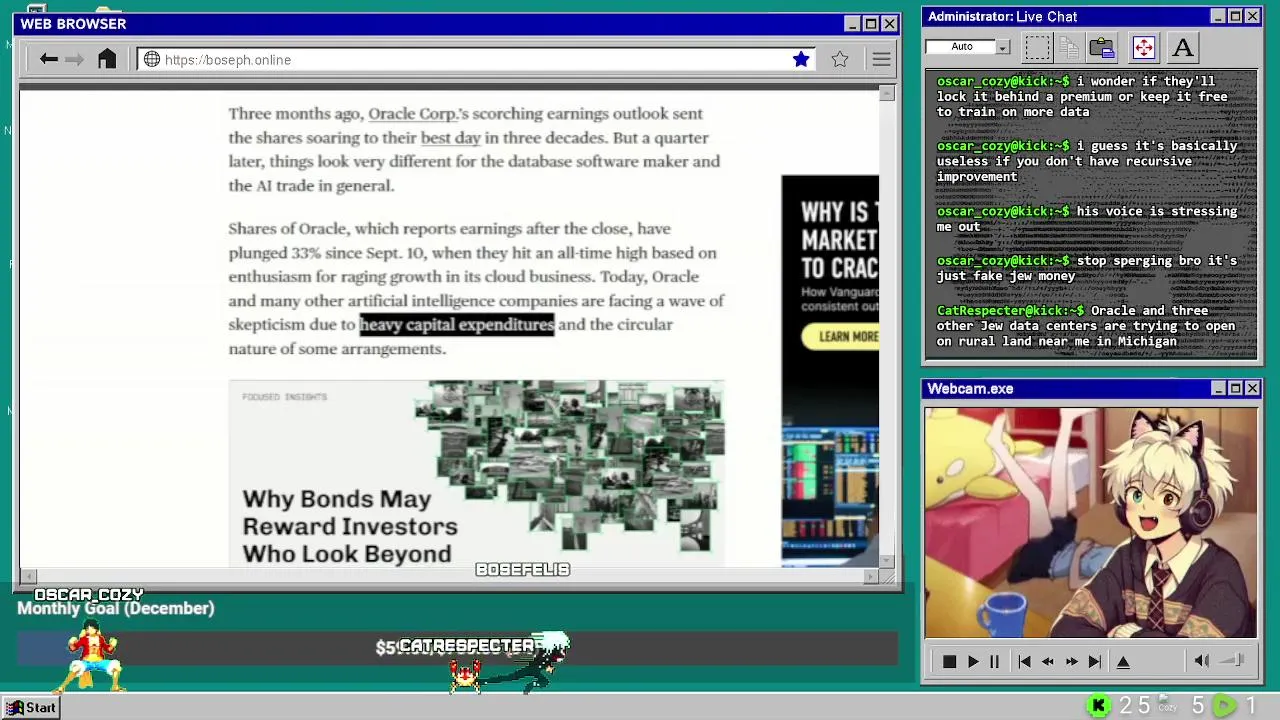Open the browser hamburger menu
The width and height of the screenshot is (1280, 720).
(x=881, y=60)
